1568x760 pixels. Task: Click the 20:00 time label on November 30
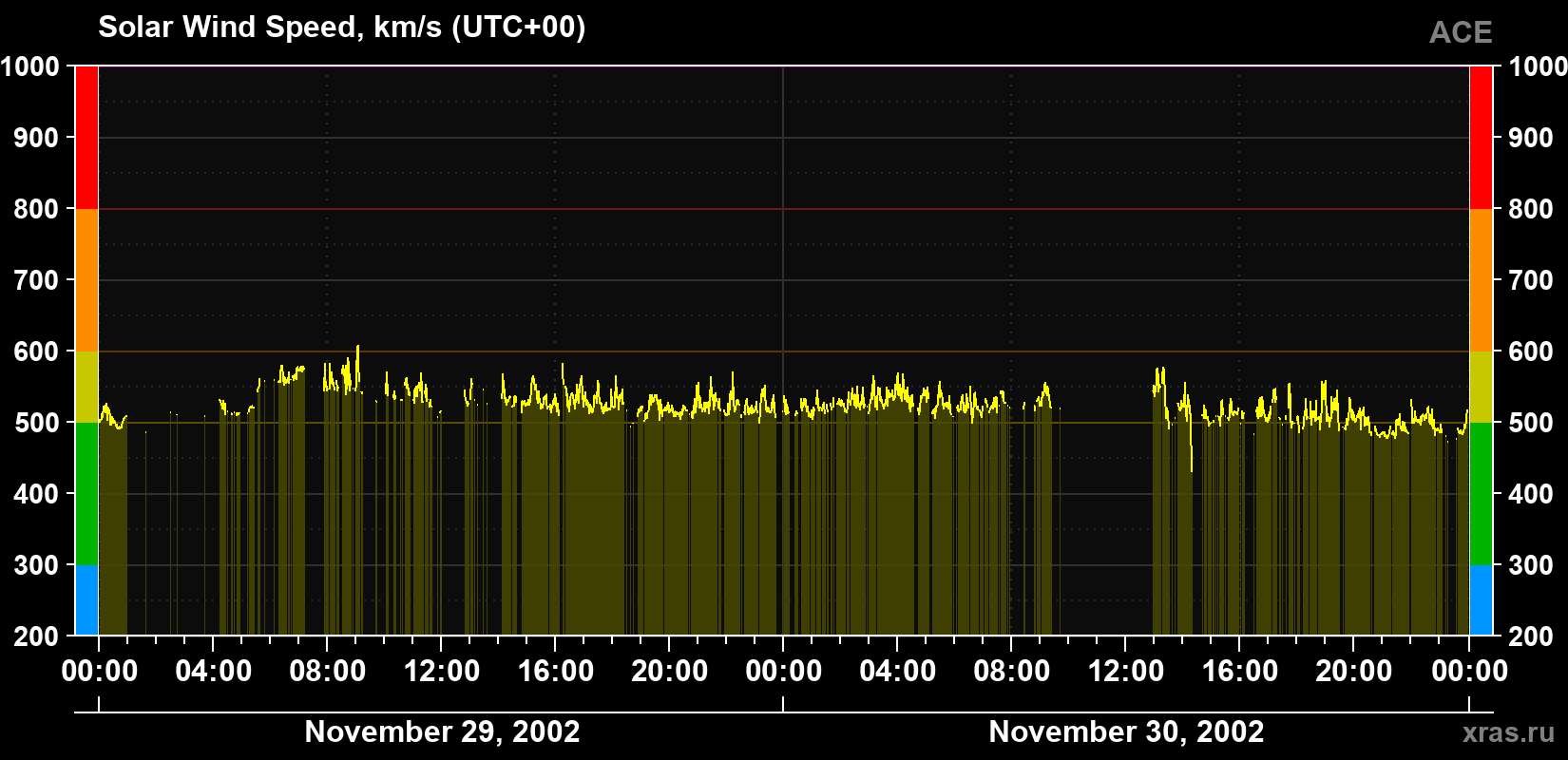tap(1354, 672)
